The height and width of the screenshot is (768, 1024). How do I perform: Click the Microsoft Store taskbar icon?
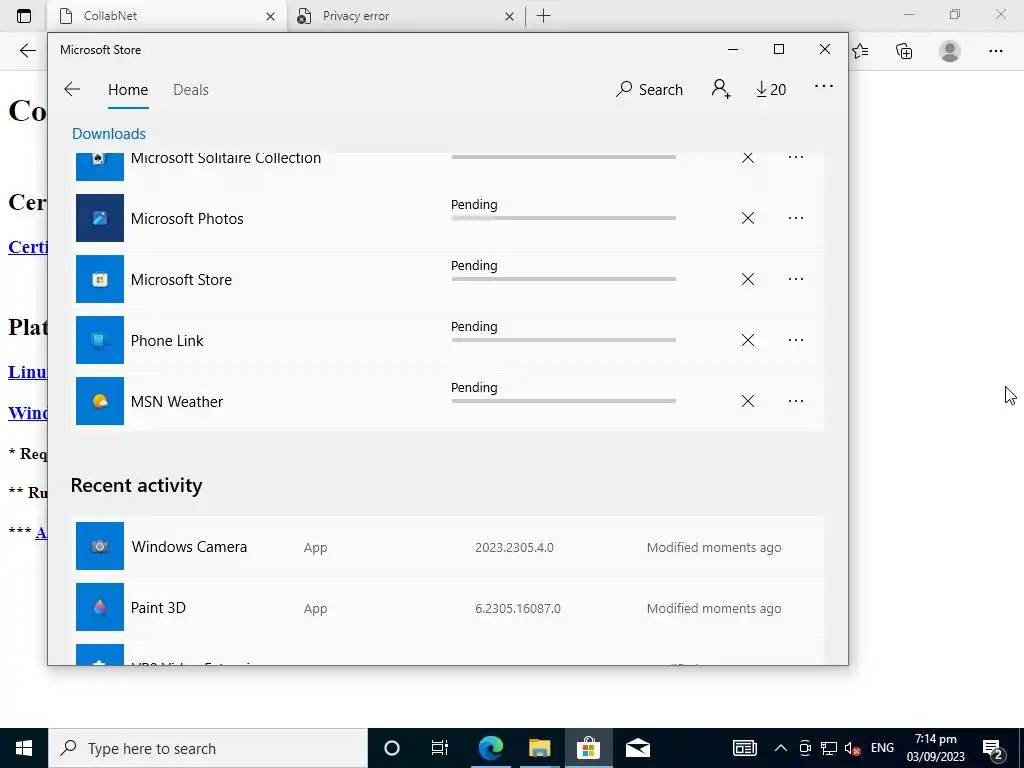coord(588,748)
